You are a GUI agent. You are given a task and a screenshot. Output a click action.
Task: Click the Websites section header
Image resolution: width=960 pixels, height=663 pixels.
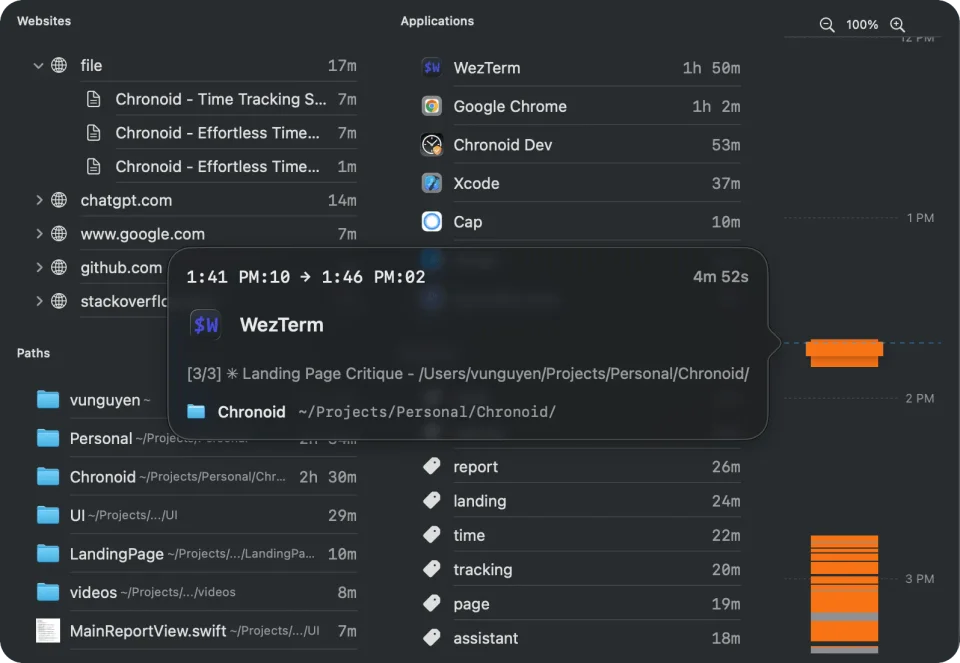(x=44, y=21)
